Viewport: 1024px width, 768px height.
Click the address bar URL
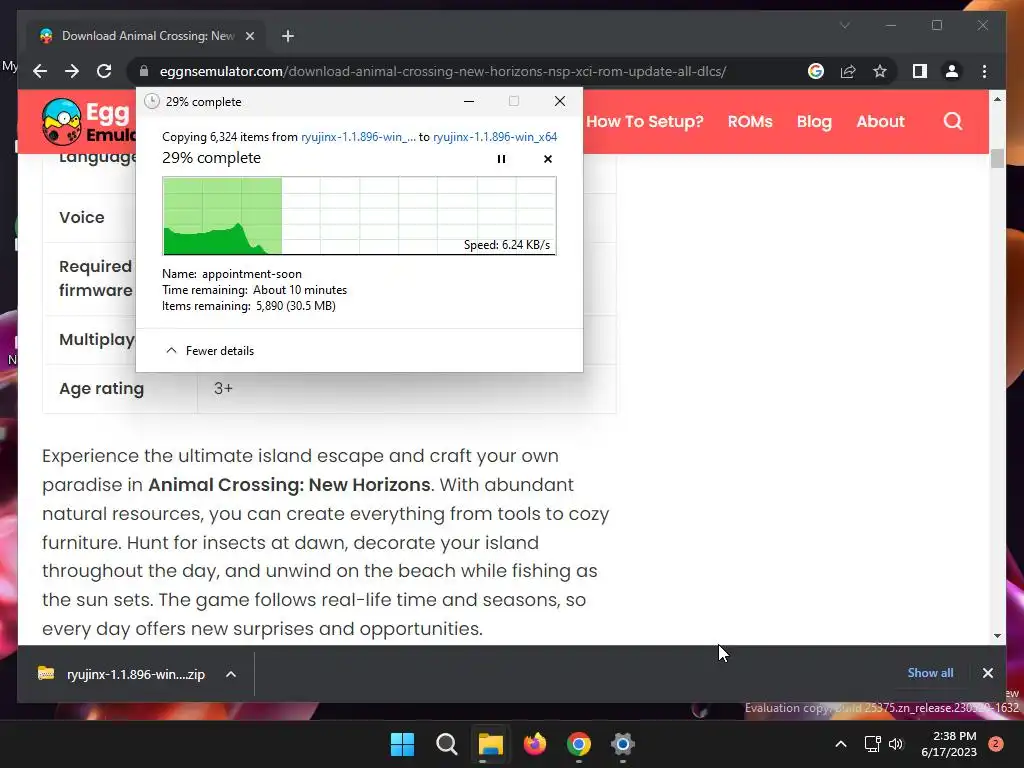(443, 71)
